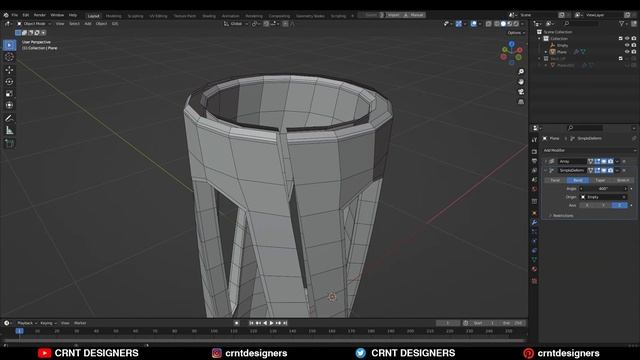
Task: Toggle visibility eye of Collection
Action: coord(627,38)
